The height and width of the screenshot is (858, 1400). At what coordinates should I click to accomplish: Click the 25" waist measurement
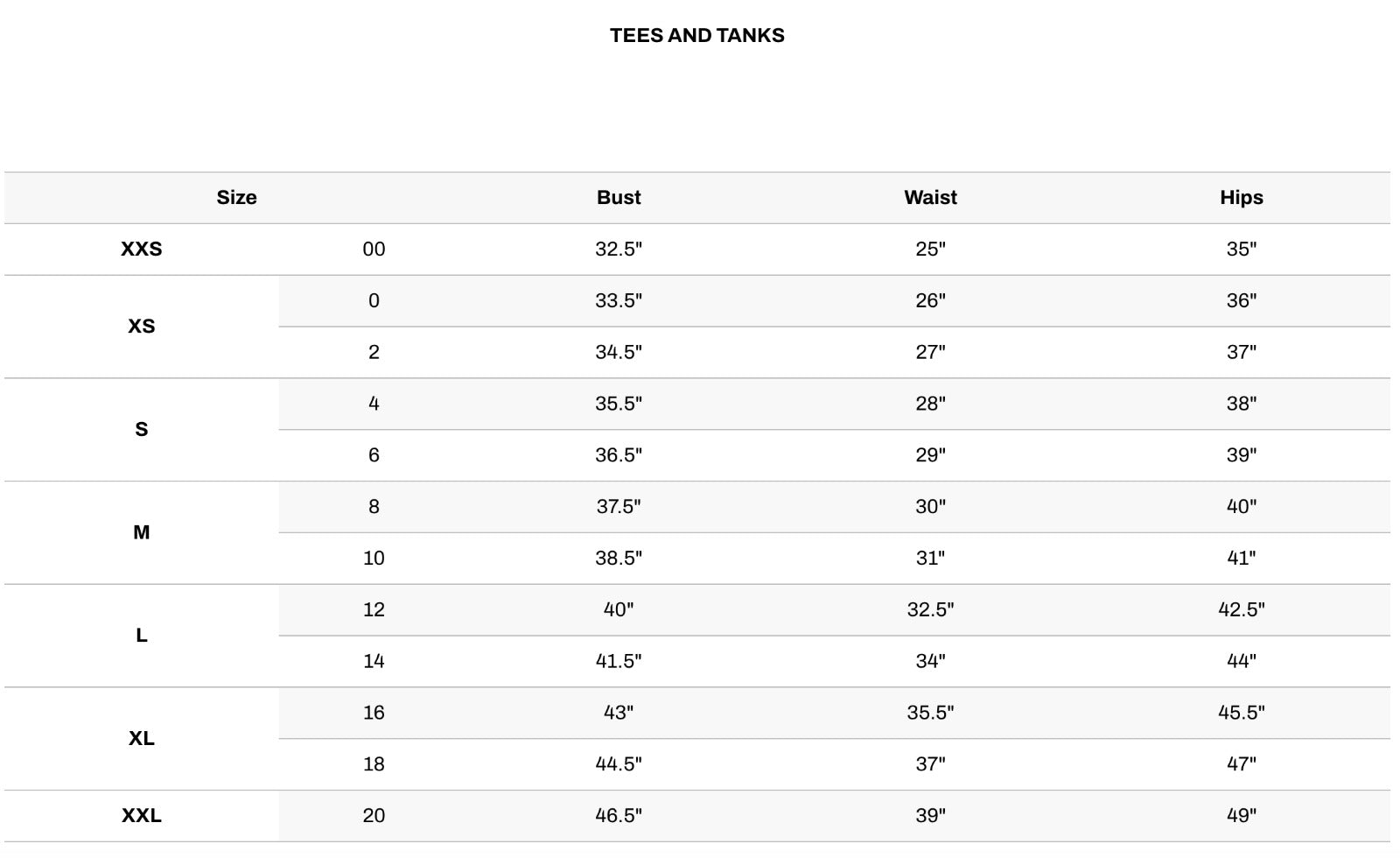[x=930, y=250]
